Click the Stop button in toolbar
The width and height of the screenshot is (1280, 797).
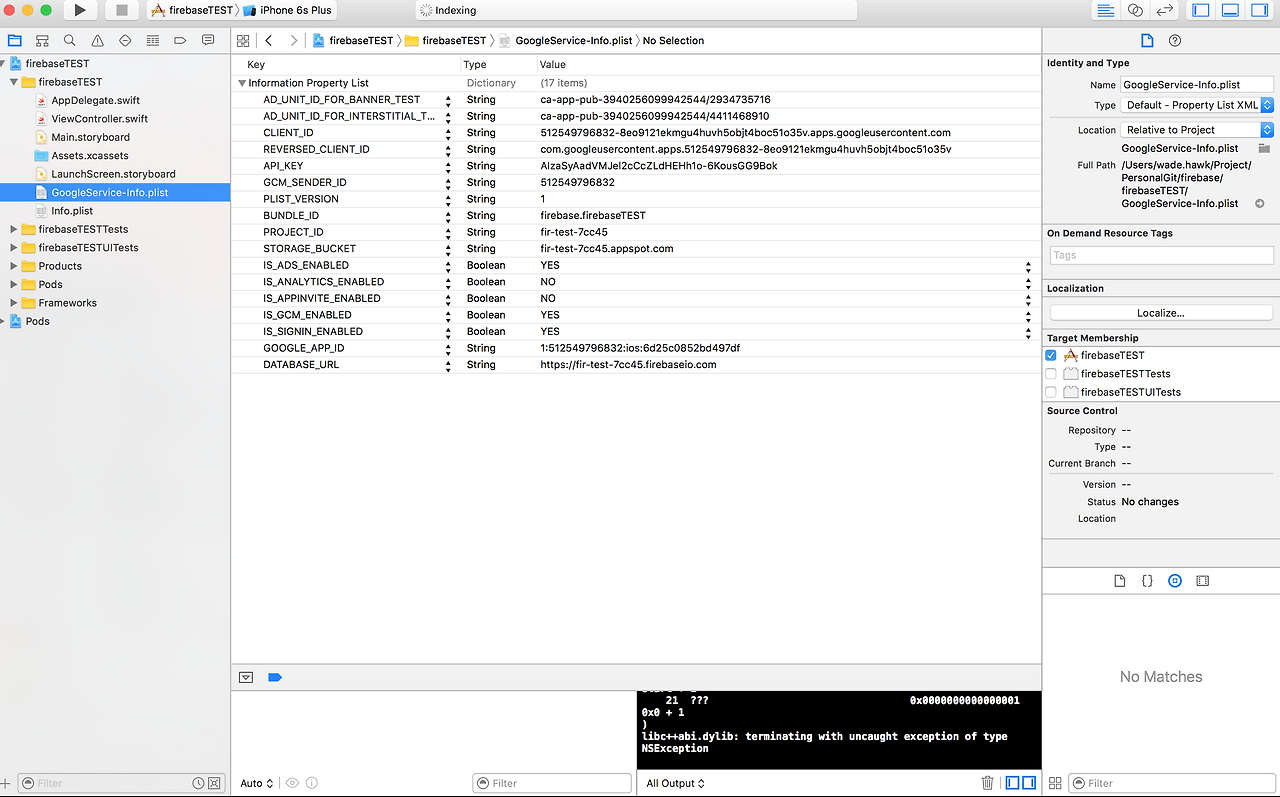pyautogui.click(x=122, y=10)
